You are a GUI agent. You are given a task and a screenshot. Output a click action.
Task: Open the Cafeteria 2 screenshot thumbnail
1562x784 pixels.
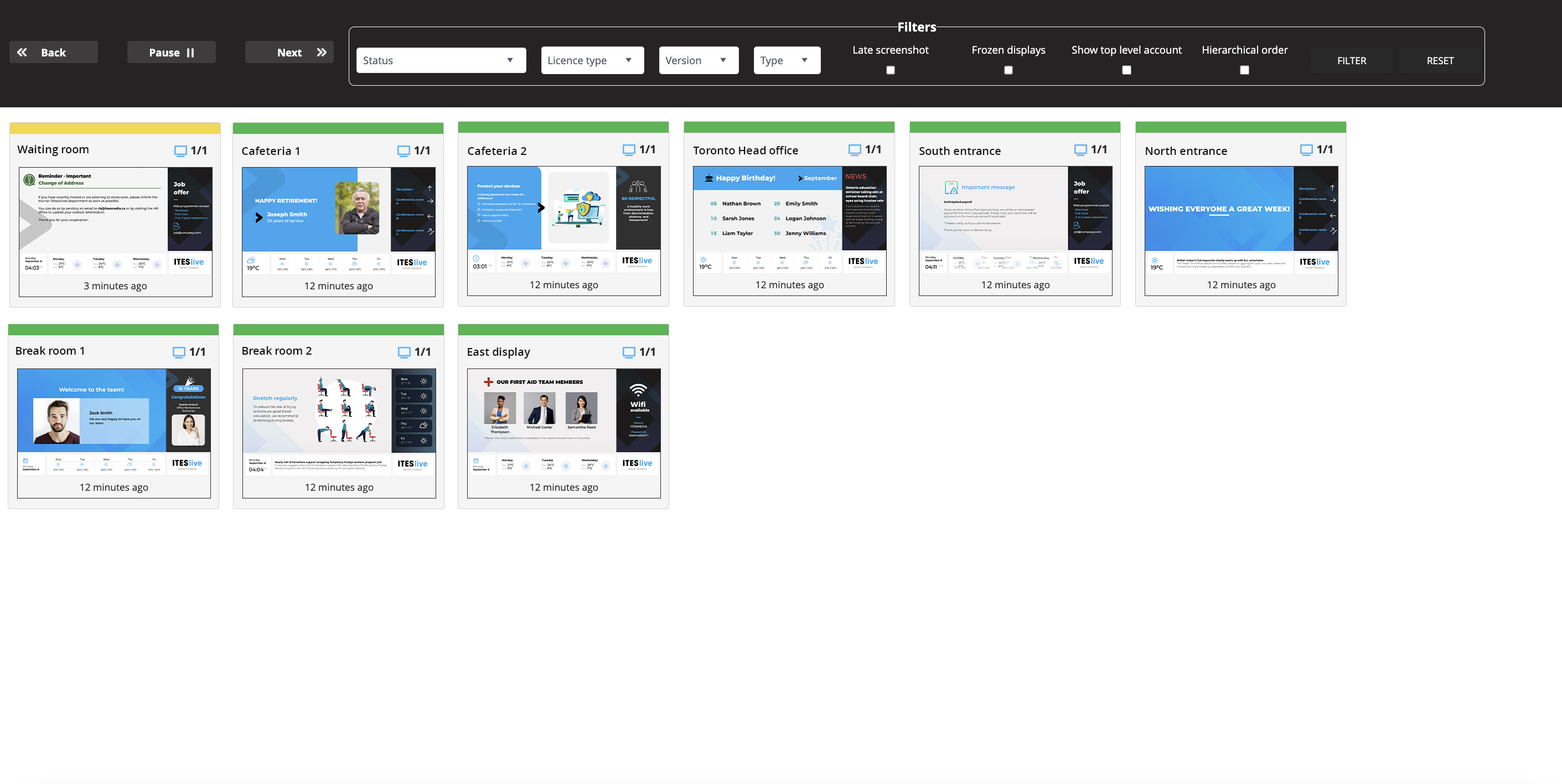[563, 220]
